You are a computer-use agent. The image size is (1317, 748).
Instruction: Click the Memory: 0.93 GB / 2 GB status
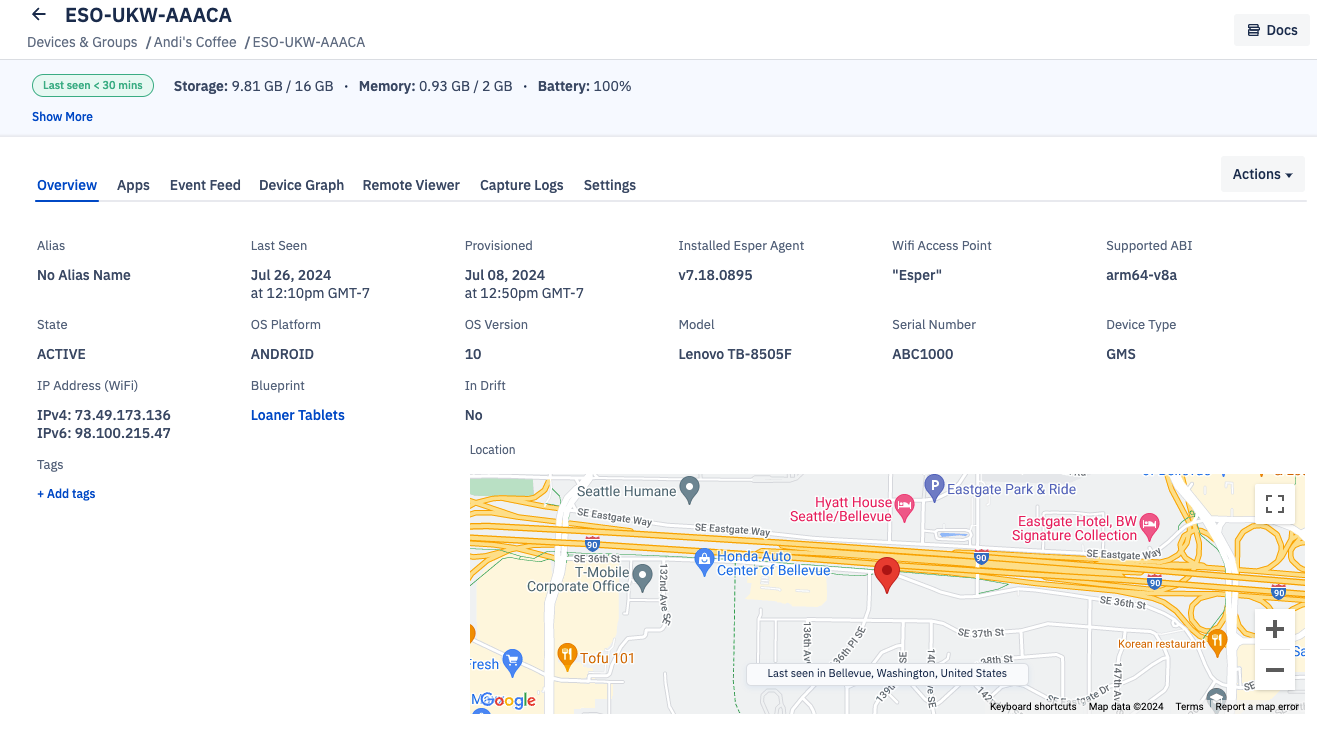(436, 86)
